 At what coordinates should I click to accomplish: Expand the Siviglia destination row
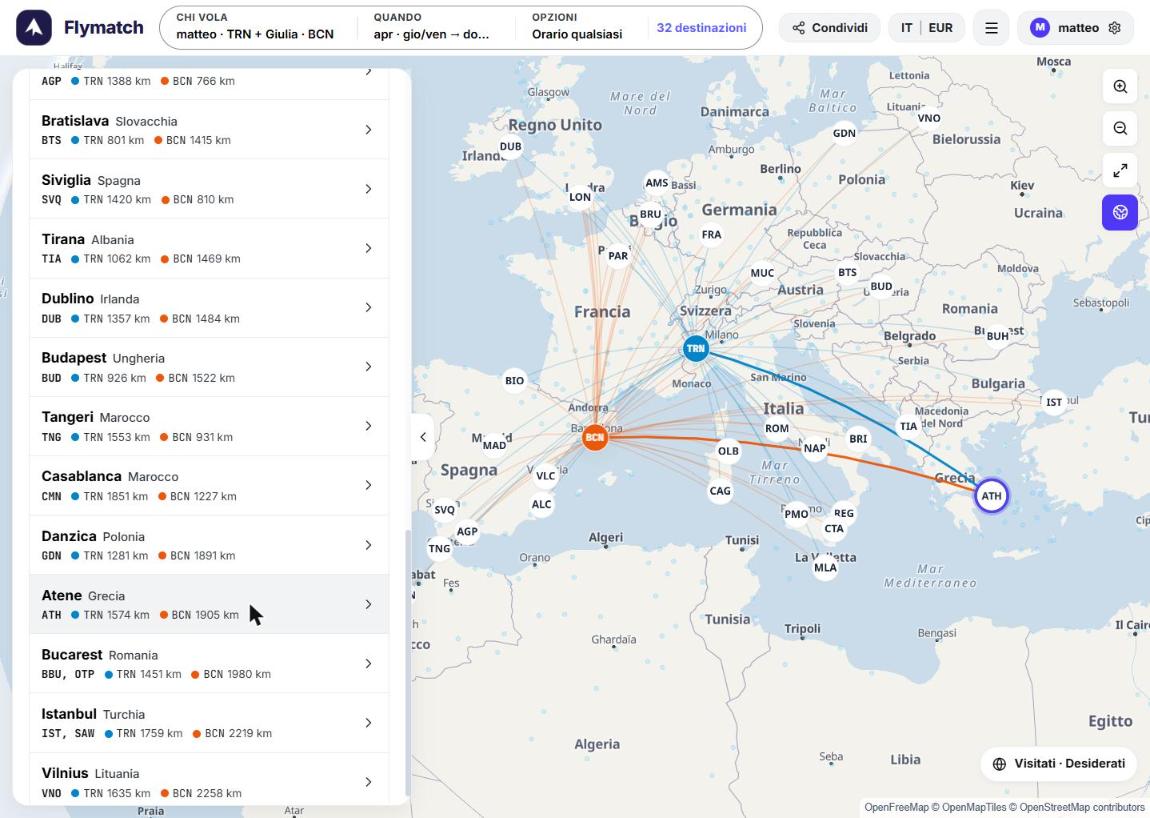coord(209,189)
